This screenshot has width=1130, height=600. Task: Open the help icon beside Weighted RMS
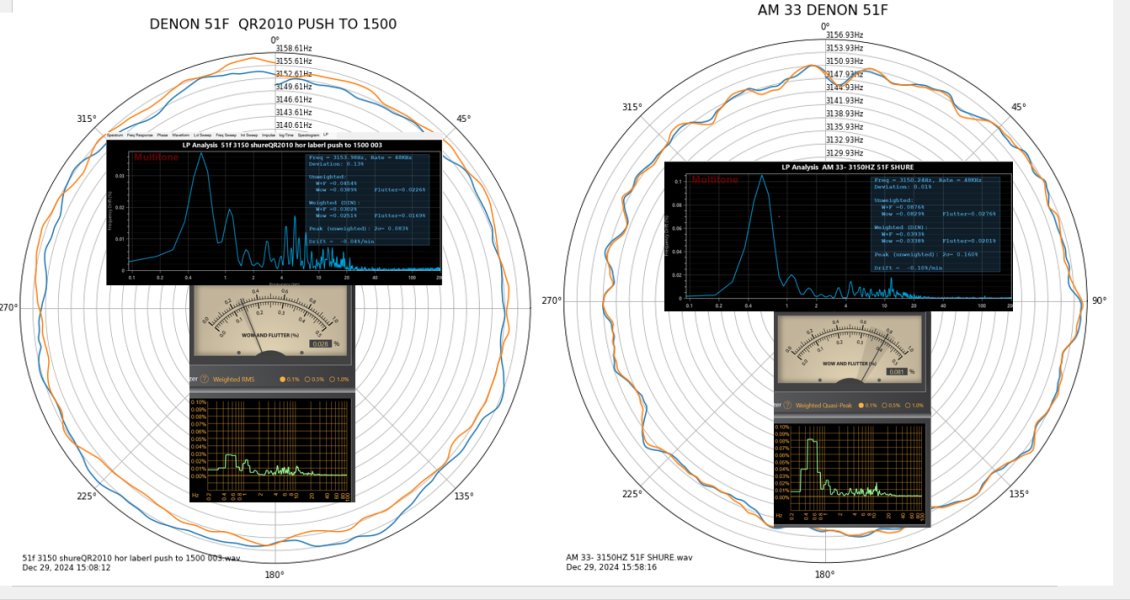click(x=205, y=379)
